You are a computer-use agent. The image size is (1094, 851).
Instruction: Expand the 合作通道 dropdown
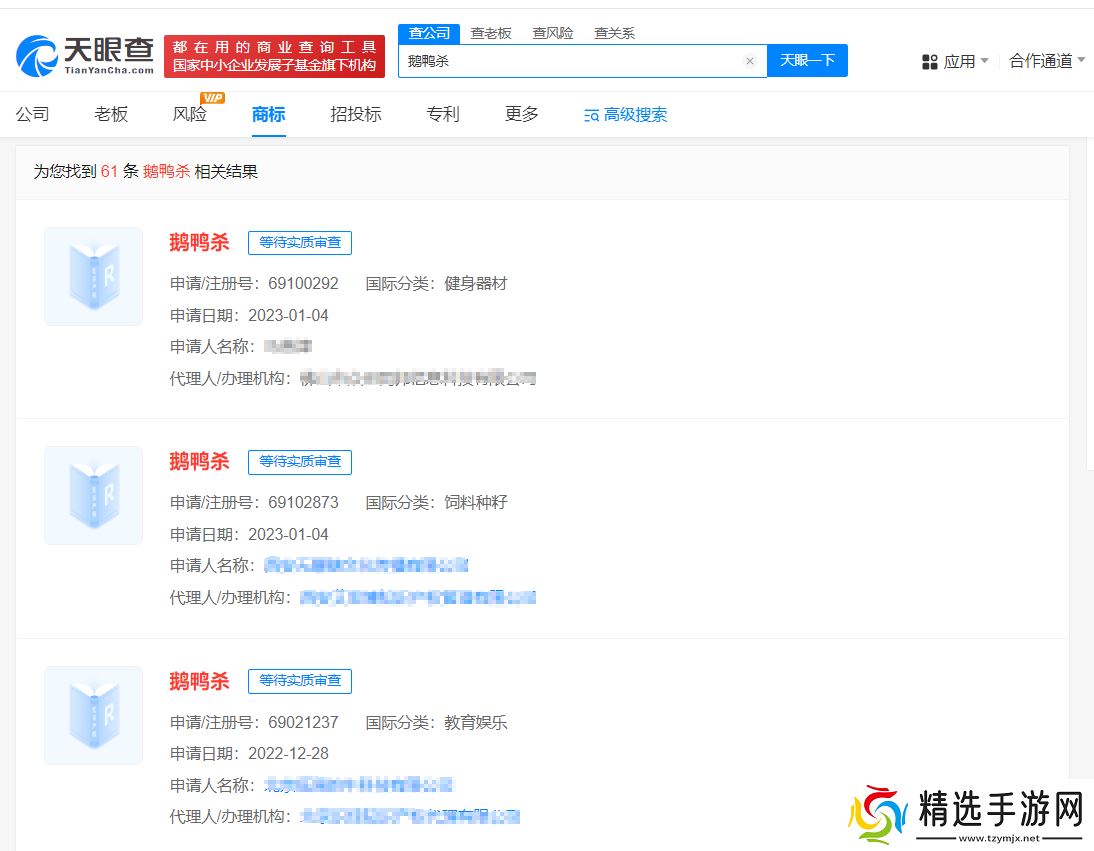(1047, 61)
